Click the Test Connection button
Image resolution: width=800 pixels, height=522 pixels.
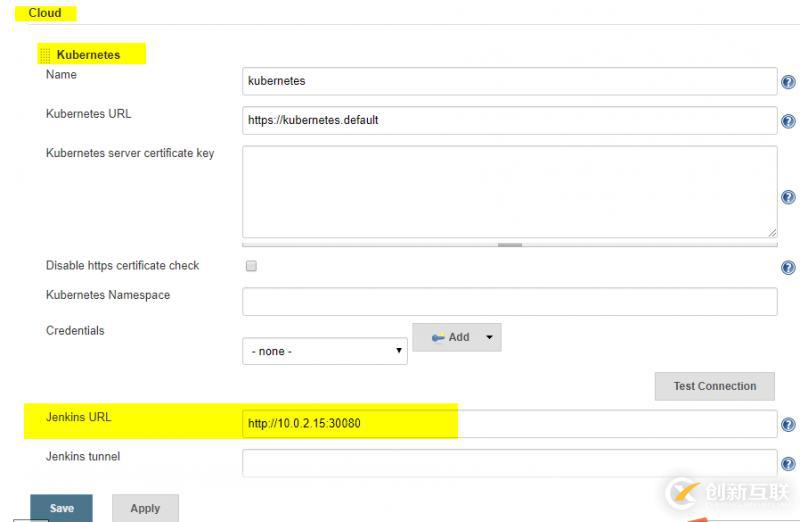[x=714, y=386]
